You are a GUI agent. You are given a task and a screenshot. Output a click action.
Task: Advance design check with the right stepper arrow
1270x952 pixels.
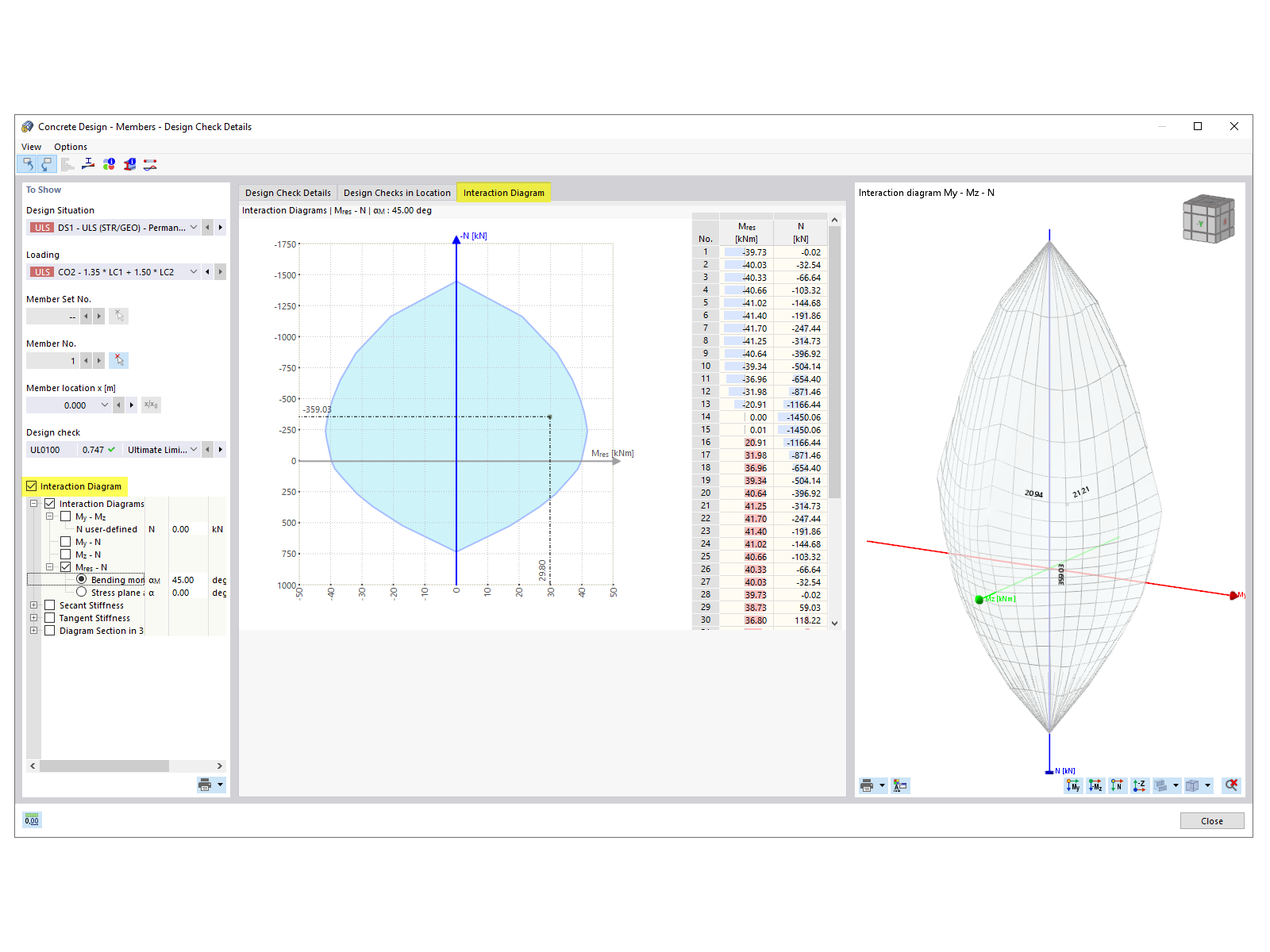tap(221, 449)
